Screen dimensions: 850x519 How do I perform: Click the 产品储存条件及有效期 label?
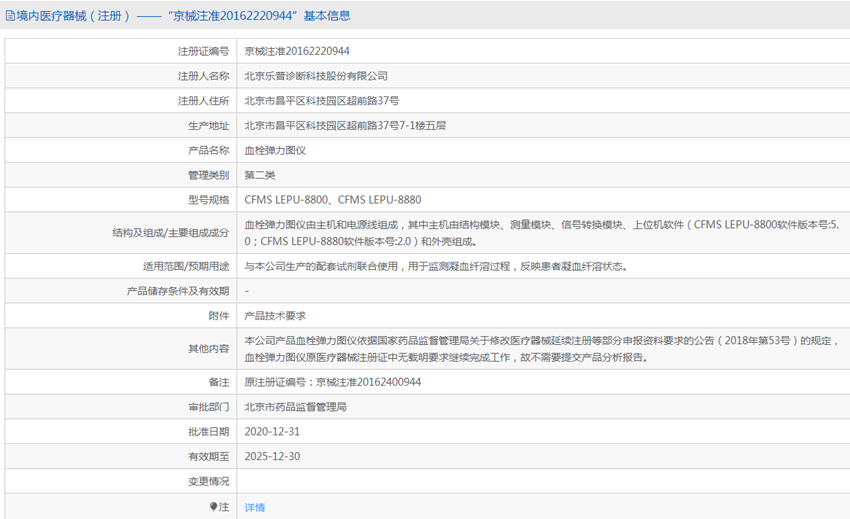pos(178,291)
